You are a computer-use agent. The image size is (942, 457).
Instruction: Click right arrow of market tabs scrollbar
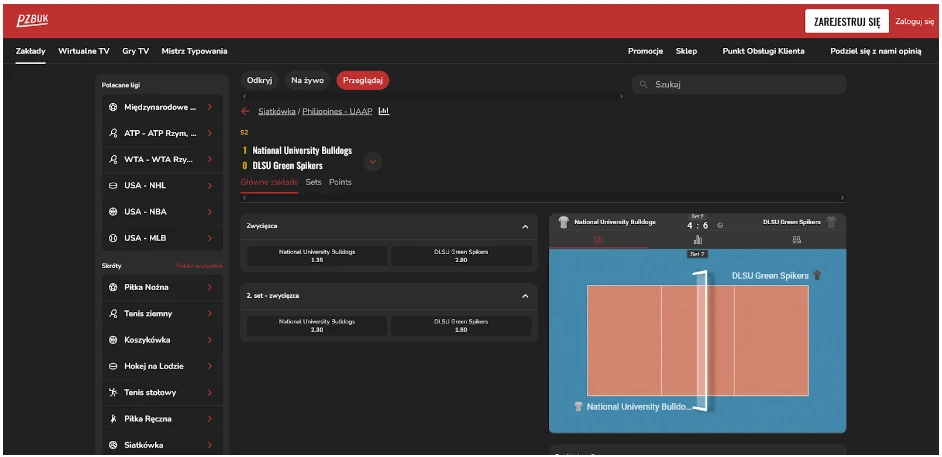(842, 198)
